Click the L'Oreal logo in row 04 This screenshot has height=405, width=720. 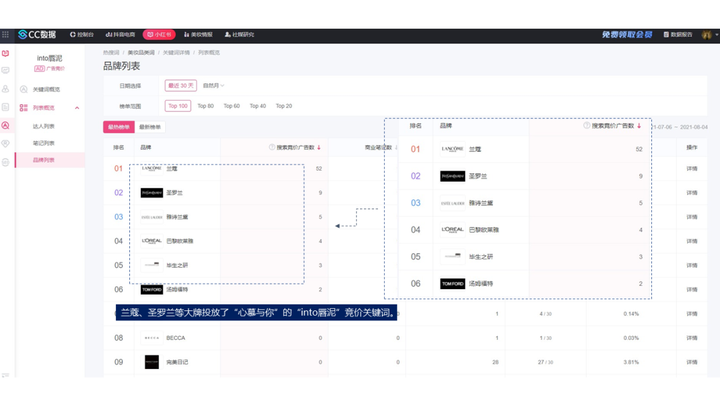[x=152, y=241]
